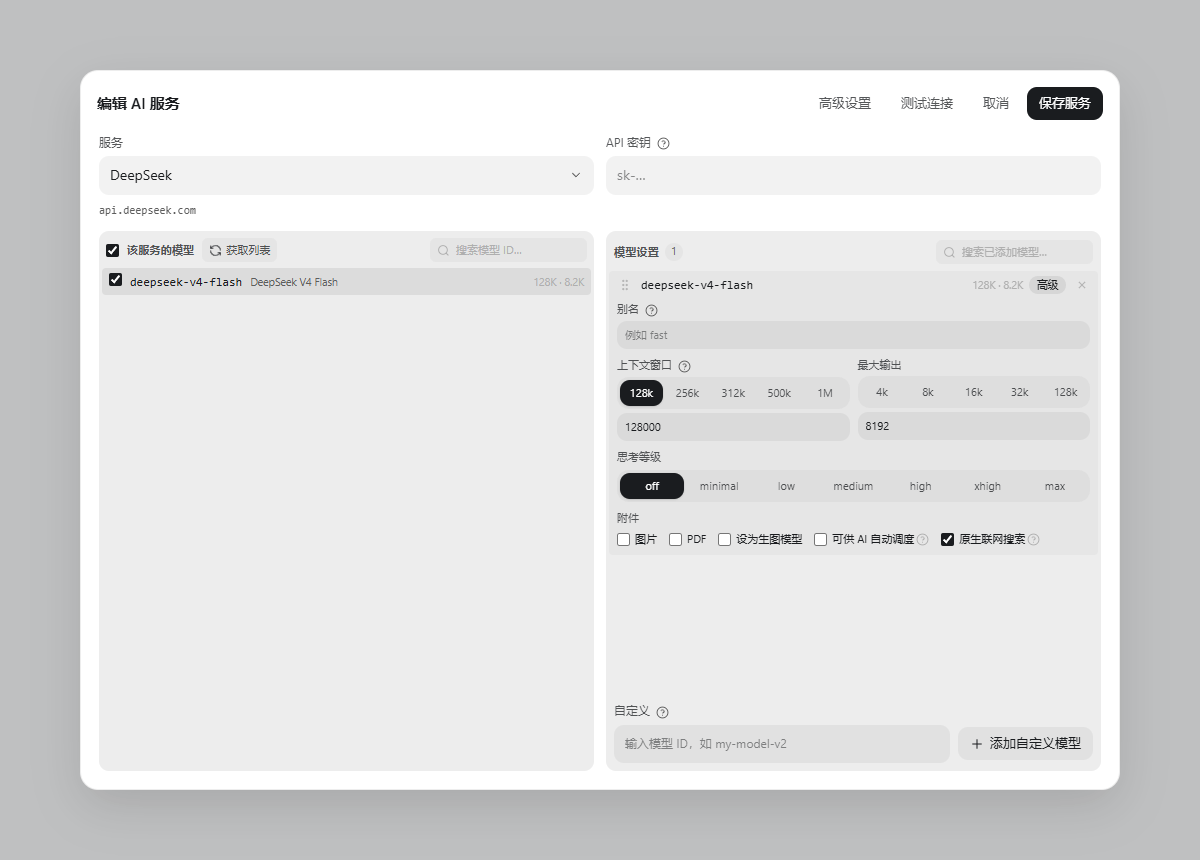Click the help icon next to 别名
Image resolution: width=1200 pixels, height=860 pixels.
pos(652,310)
